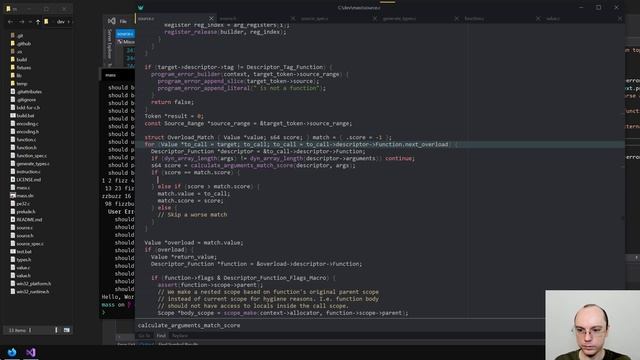Select the test.bat file icon
Viewport: 640px width, 360px height.
coord(13,251)
